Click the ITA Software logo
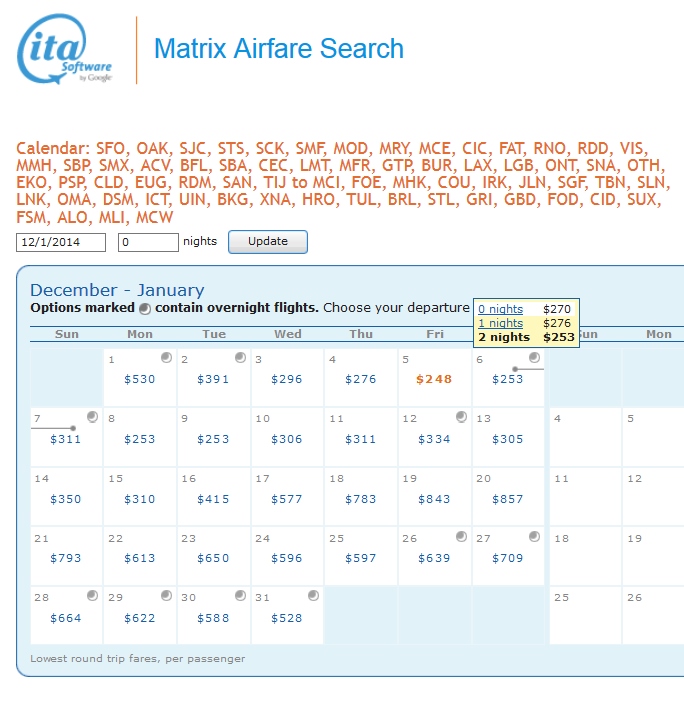This screenshot has height=722, width=684. pyautogui.click(x=66, y=49)
